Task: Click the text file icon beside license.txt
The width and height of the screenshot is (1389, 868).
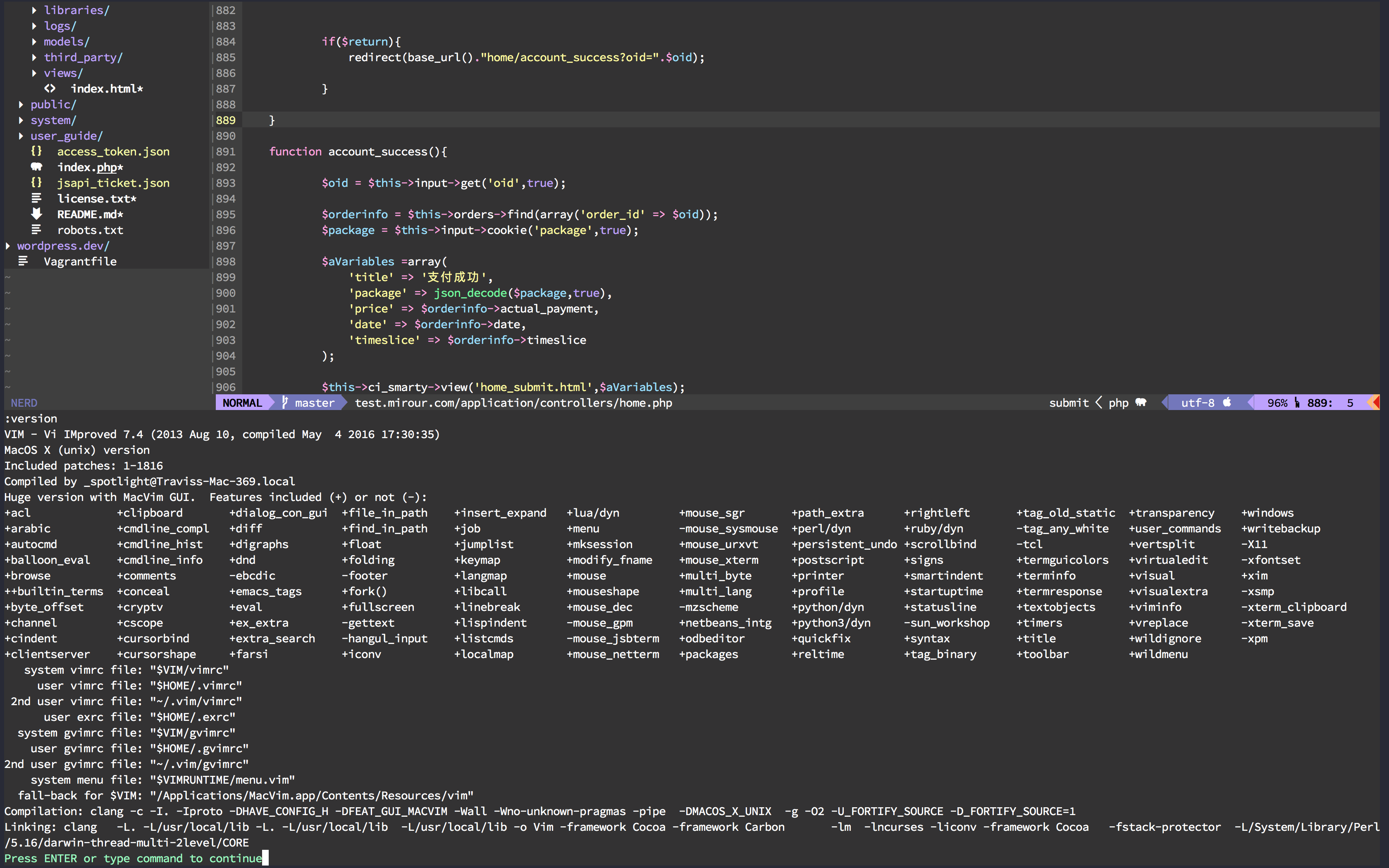Action: pyautogui.click(x=37, y=198)
